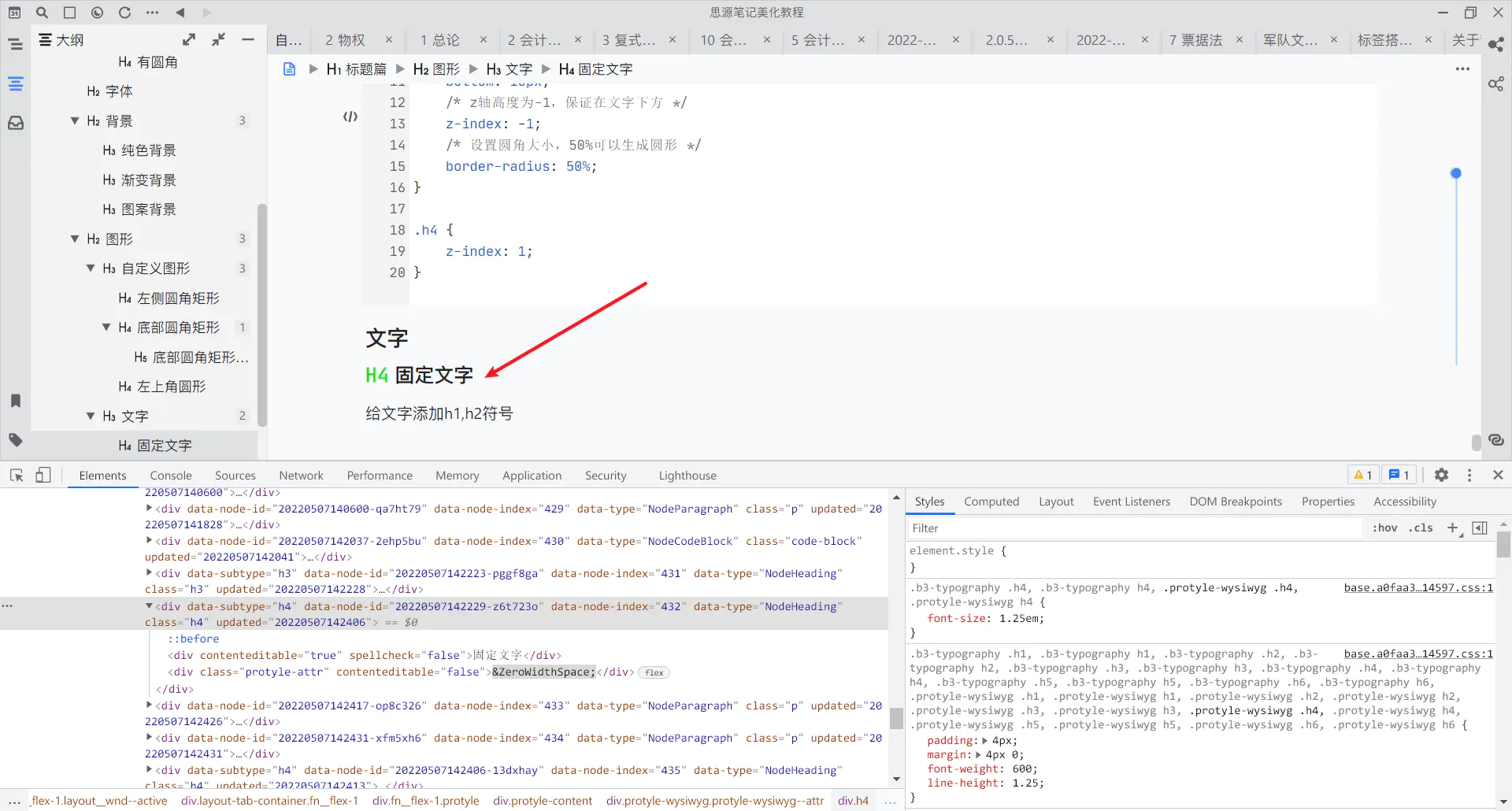Click the search magnifier icon in title bar

42,13
